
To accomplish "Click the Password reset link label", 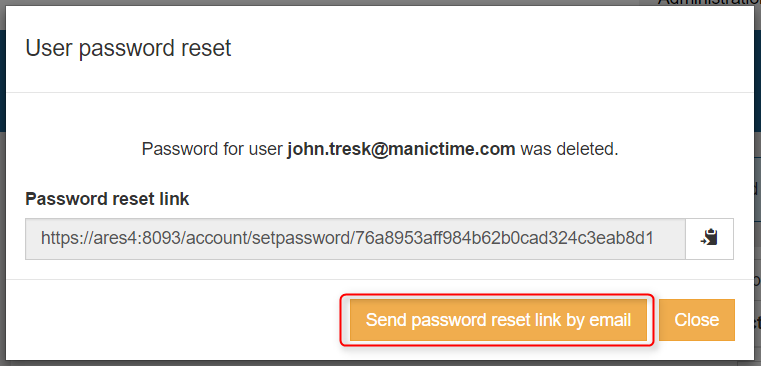I will click(x=107, y=199).
